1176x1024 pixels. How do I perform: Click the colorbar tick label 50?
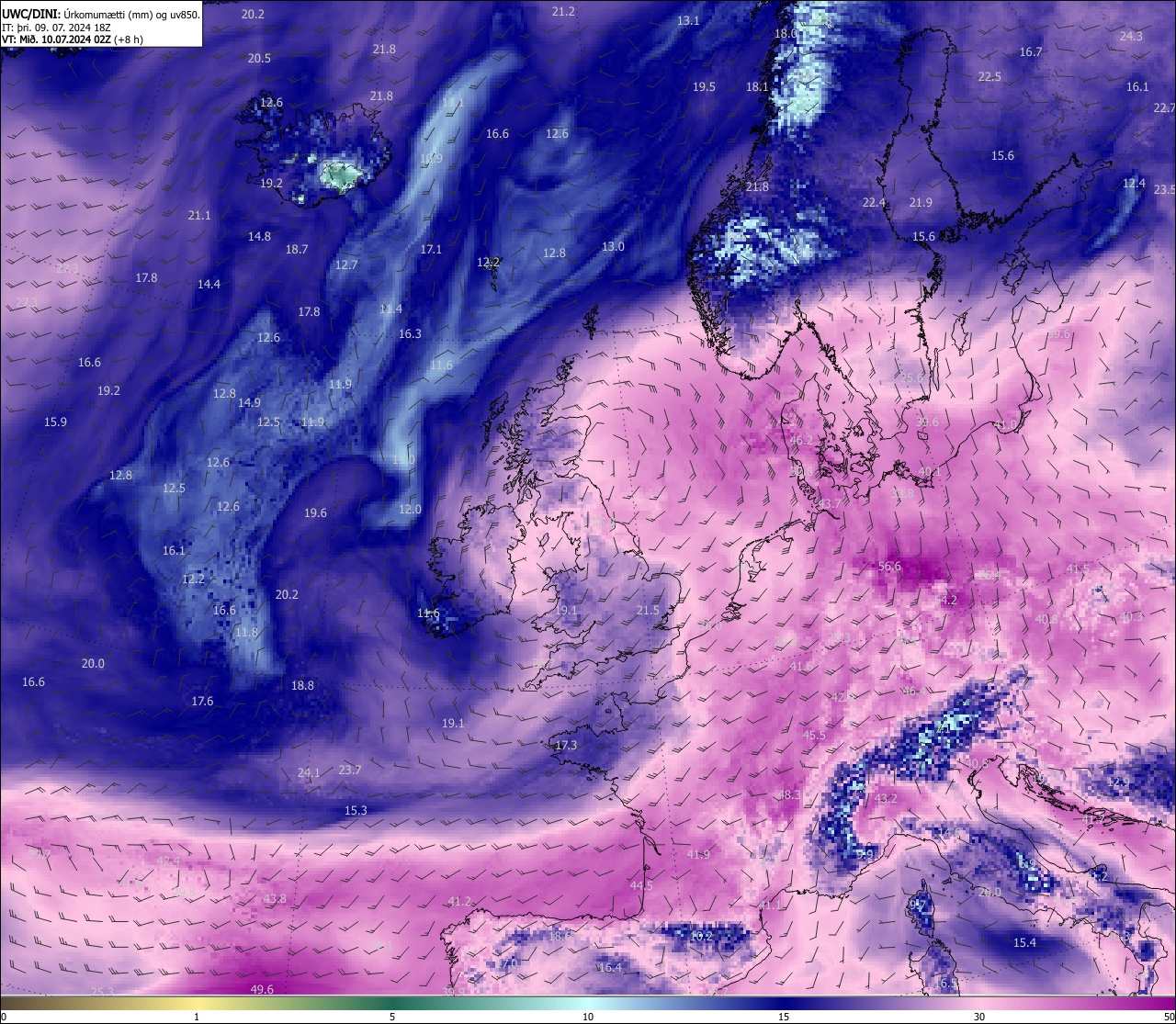[x=1169, y=1017]
